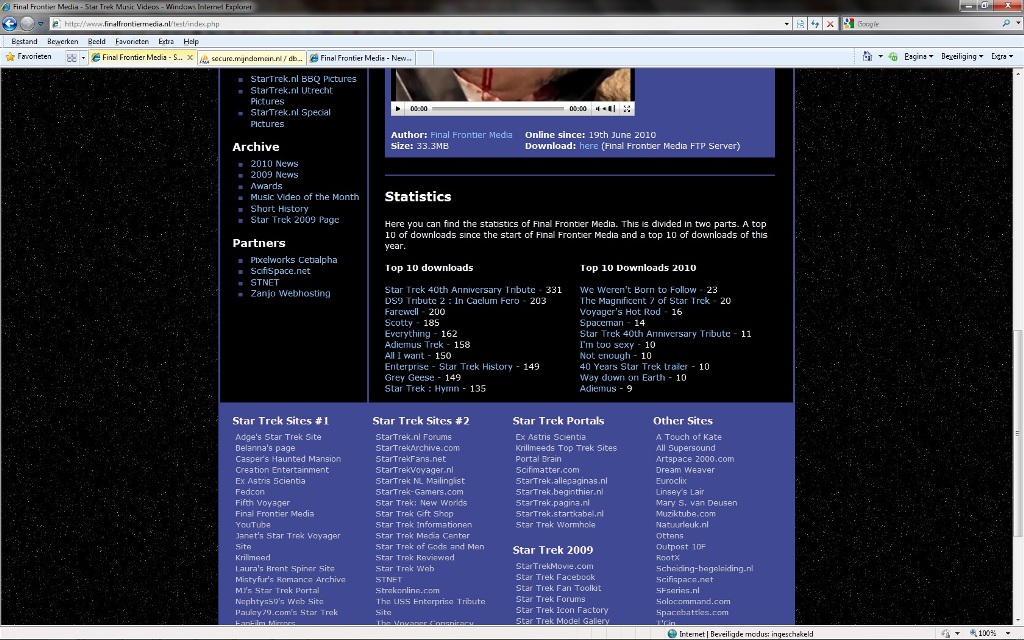Click the Internet Explorer title bar icon
Viewport: 1024px width, 640px height.
point(6,7)
